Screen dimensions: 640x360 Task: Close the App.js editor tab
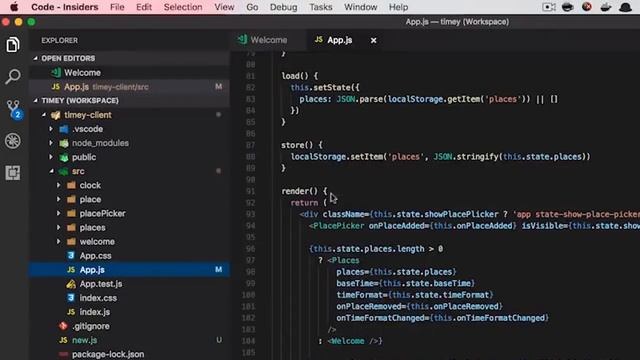373,40
